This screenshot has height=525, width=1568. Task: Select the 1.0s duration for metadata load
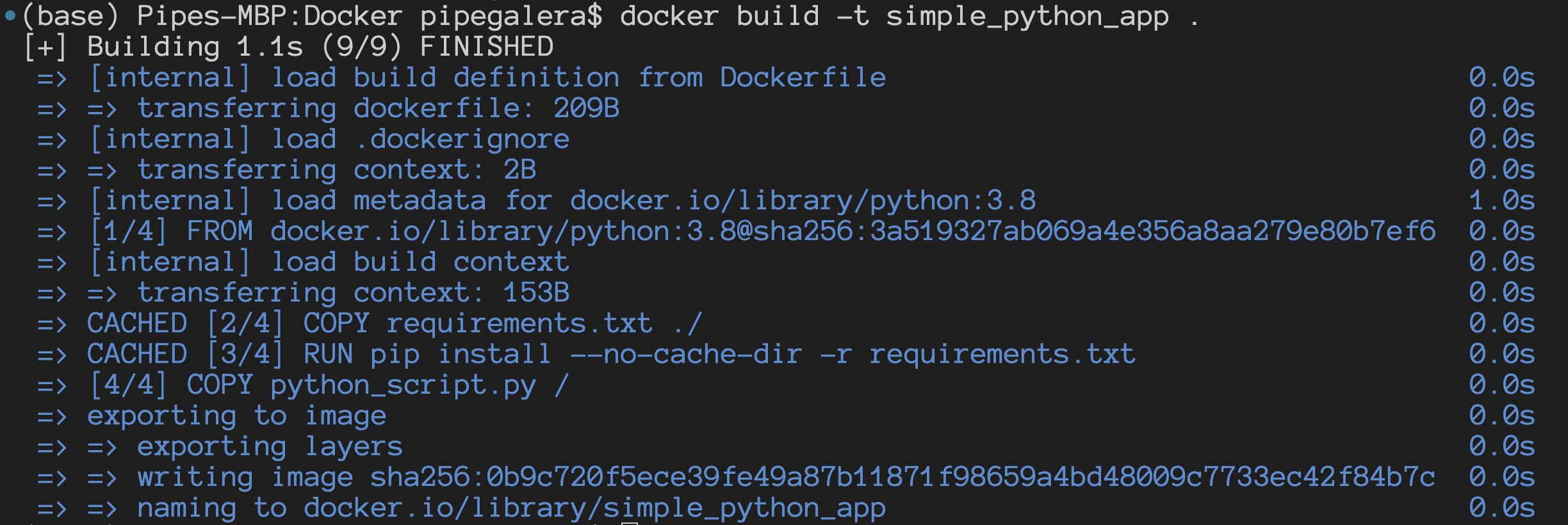coord(1502,200)
